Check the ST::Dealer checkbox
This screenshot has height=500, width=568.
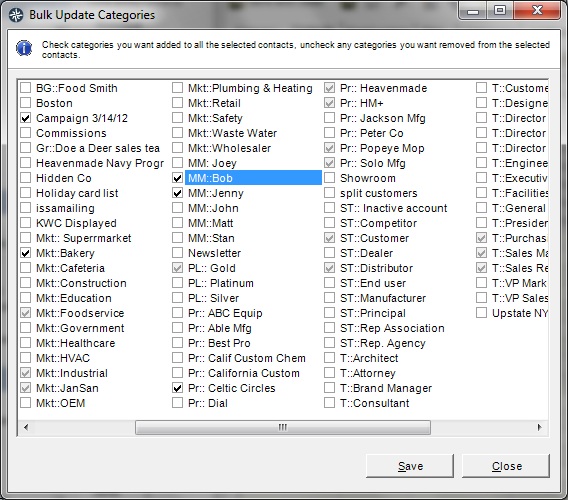pyautogui.click(x=329, y=253)
